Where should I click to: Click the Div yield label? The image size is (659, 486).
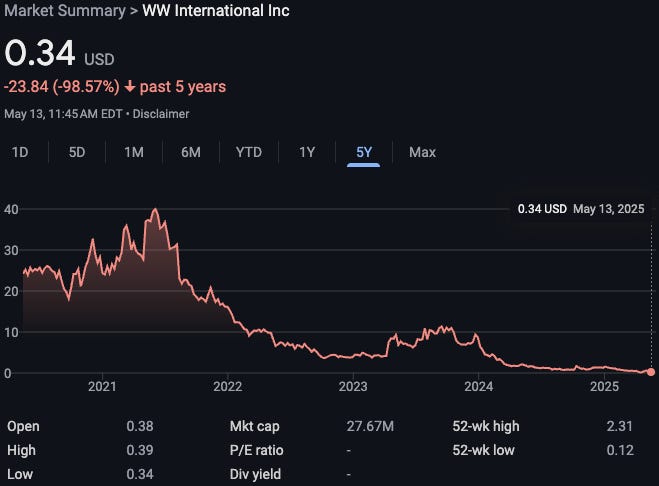pyautogui.click(x=255, y=474)
